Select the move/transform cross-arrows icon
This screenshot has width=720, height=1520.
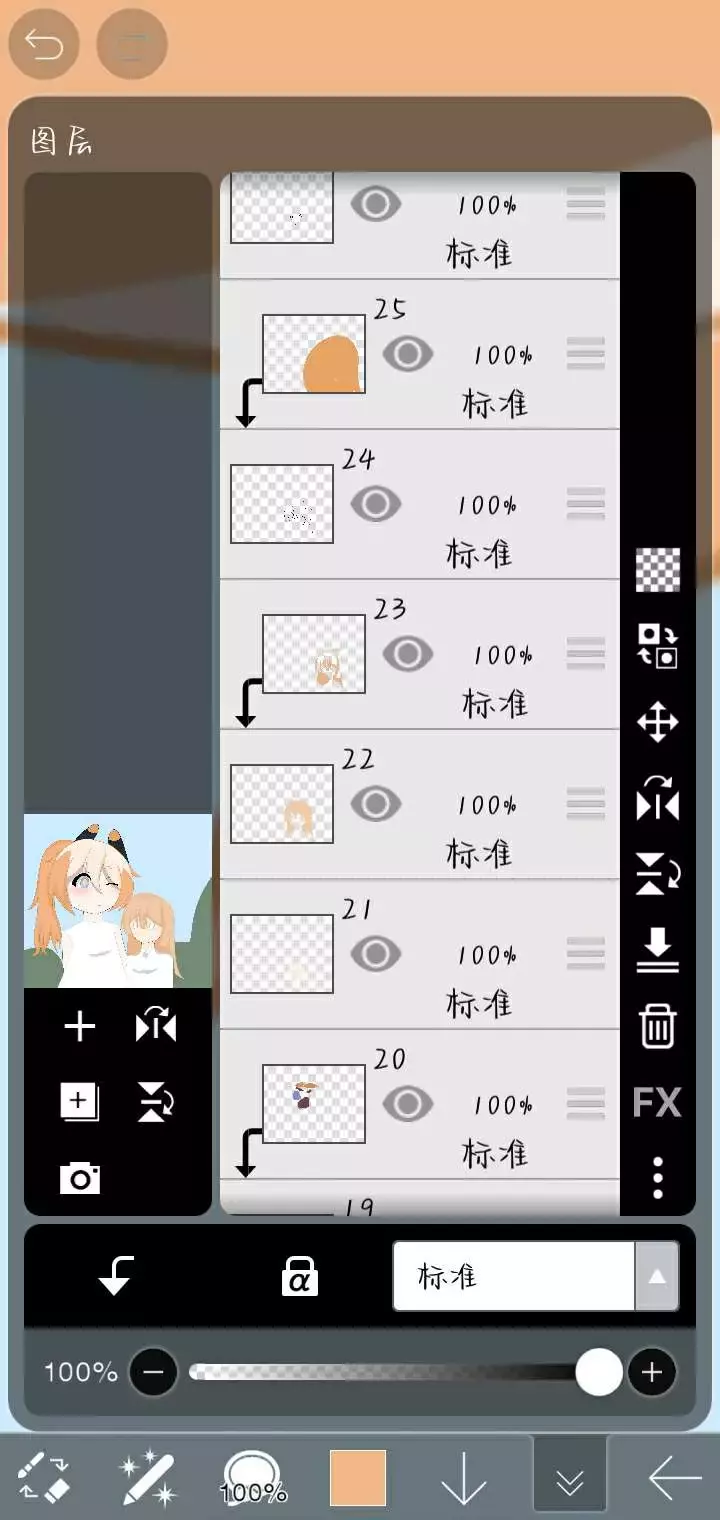click(657, 722)
